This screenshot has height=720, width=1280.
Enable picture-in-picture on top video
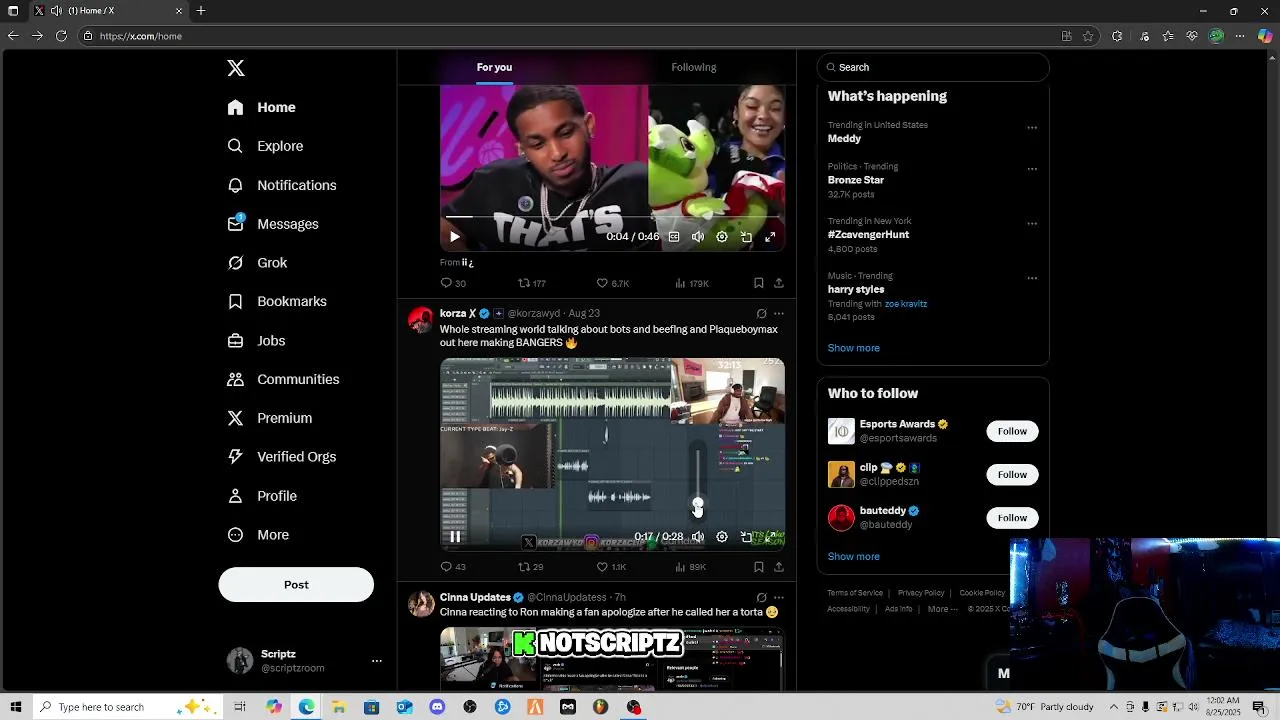746,237
